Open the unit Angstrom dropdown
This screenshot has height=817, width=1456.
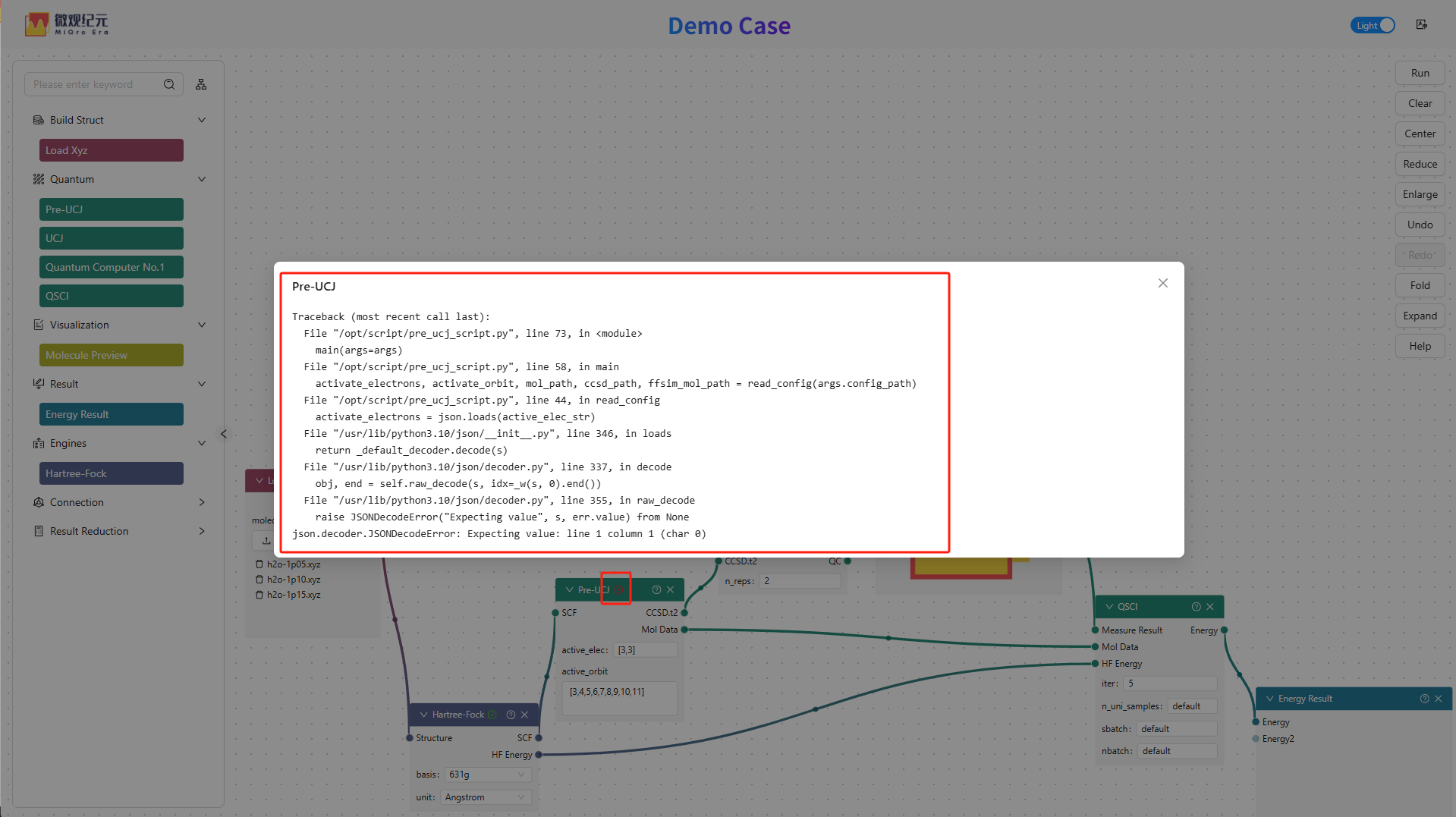pyautogui.click(x=486, y=797)
